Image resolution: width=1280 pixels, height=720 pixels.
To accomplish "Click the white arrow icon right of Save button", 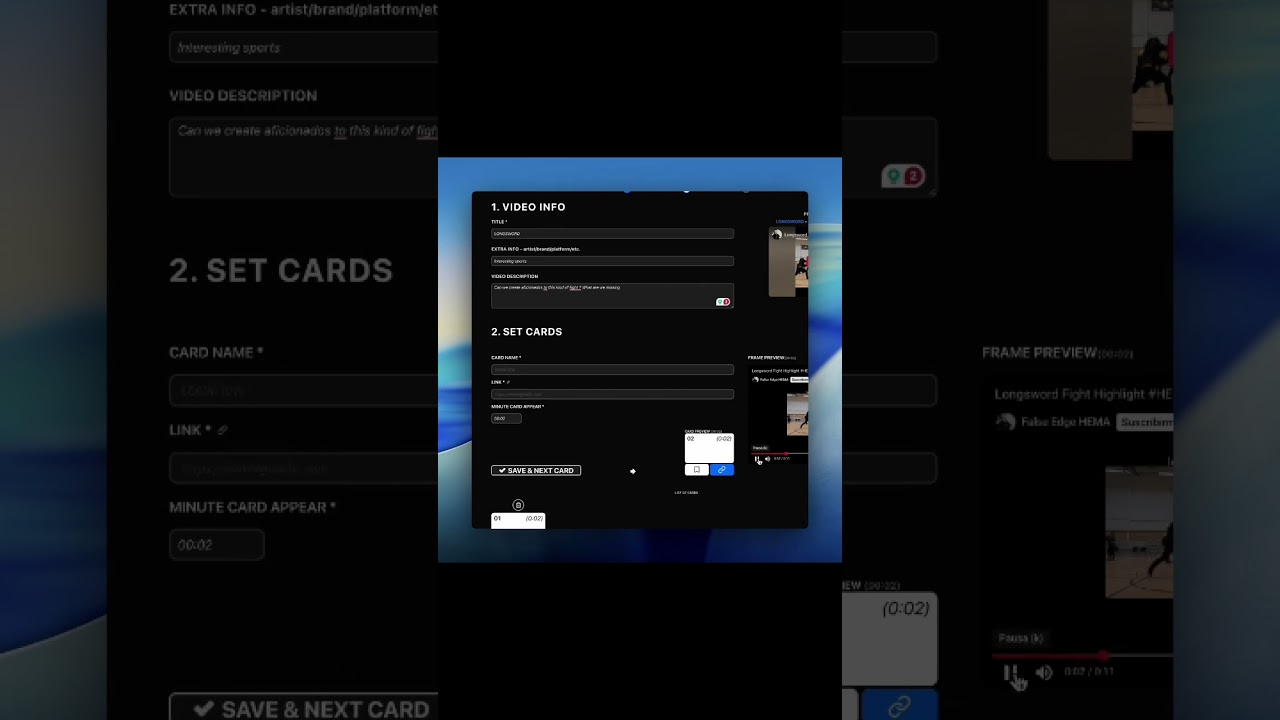I will point(632,471).
